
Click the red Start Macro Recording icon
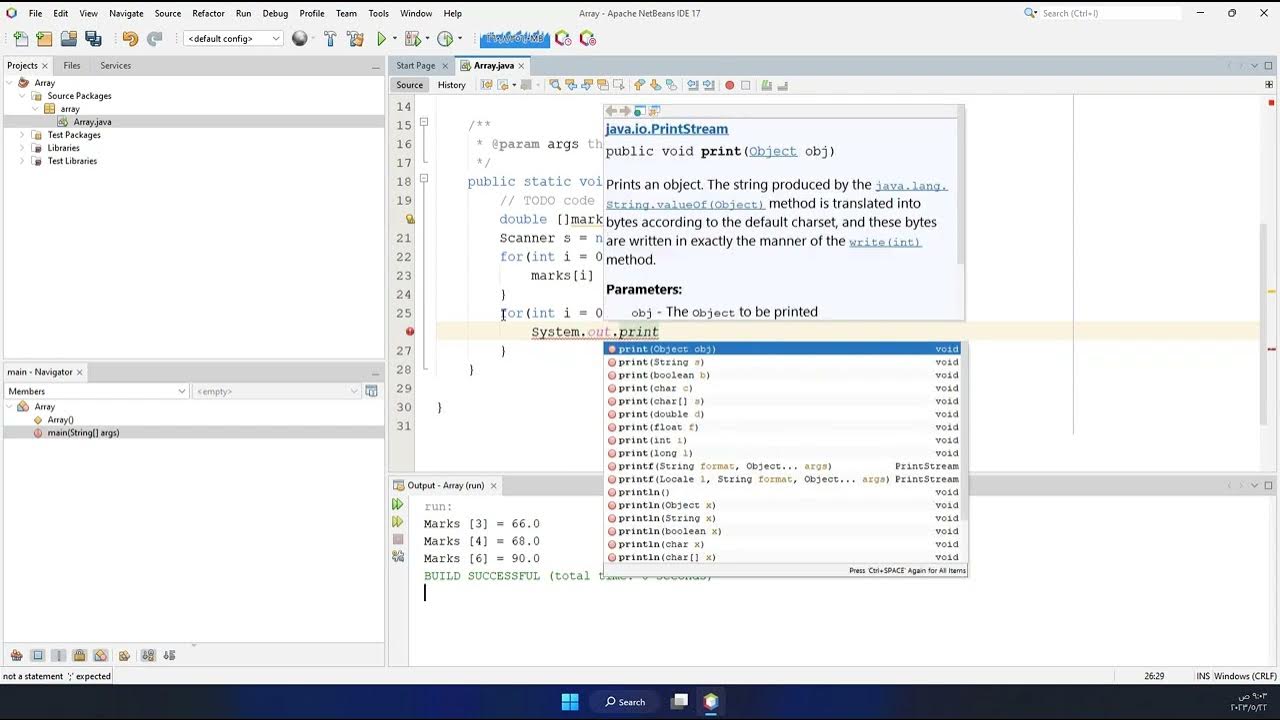730,85
